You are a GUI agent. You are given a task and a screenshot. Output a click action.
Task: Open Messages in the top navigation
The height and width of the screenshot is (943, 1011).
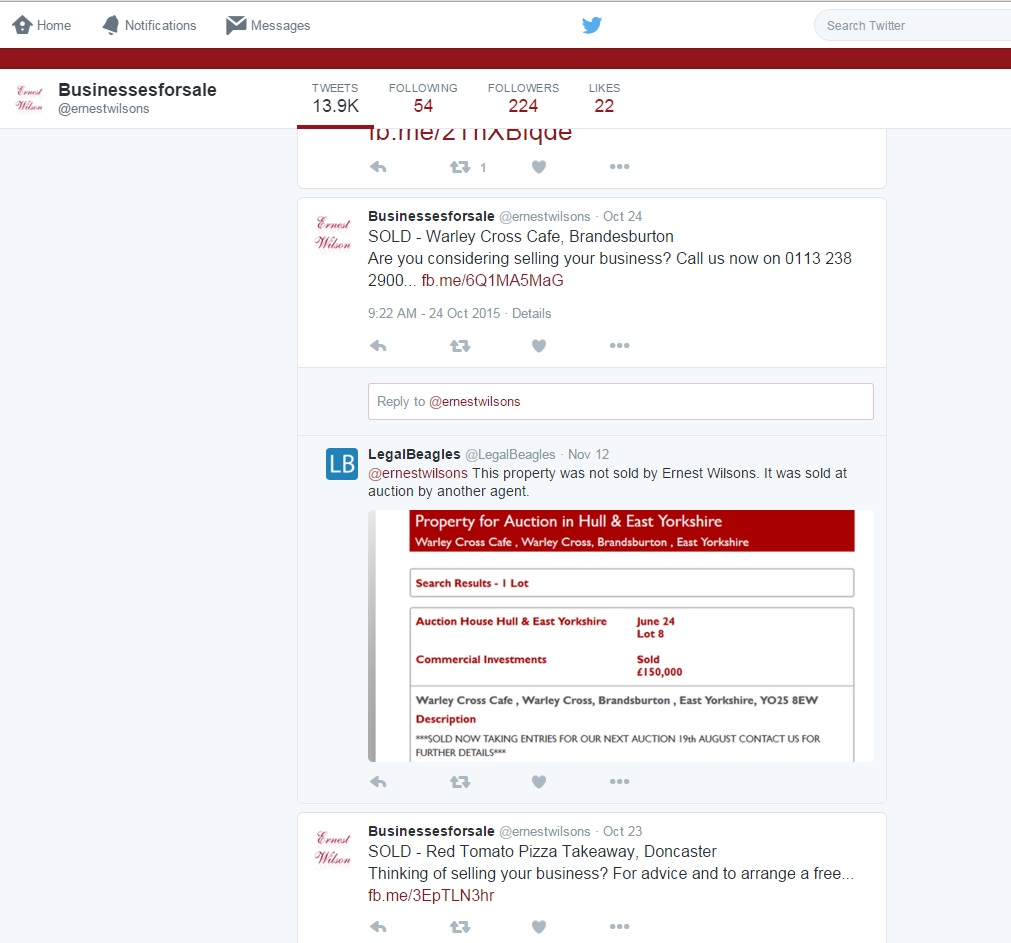(268, 25)
